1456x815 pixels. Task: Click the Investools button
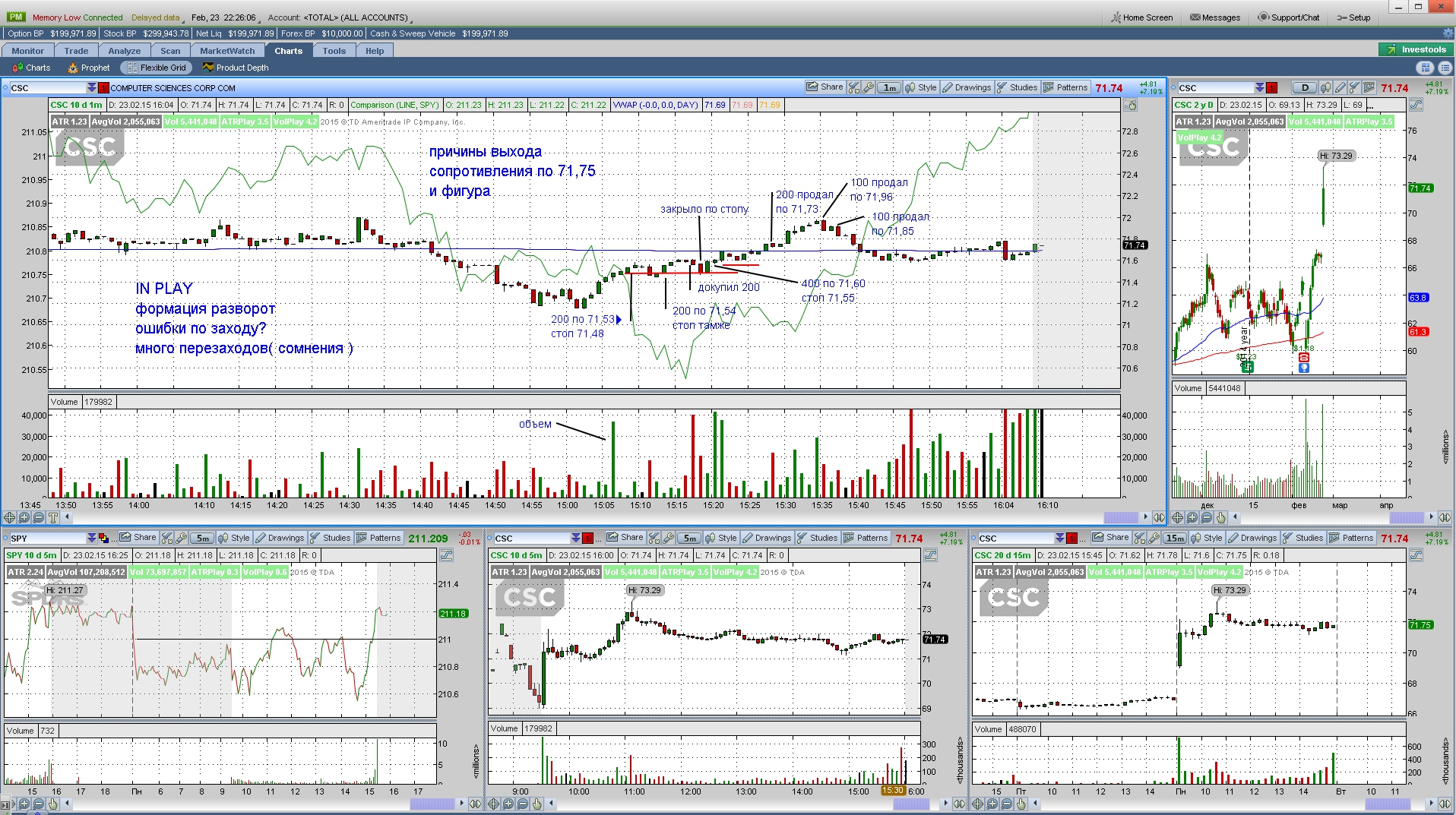[x=1416, y=49]
